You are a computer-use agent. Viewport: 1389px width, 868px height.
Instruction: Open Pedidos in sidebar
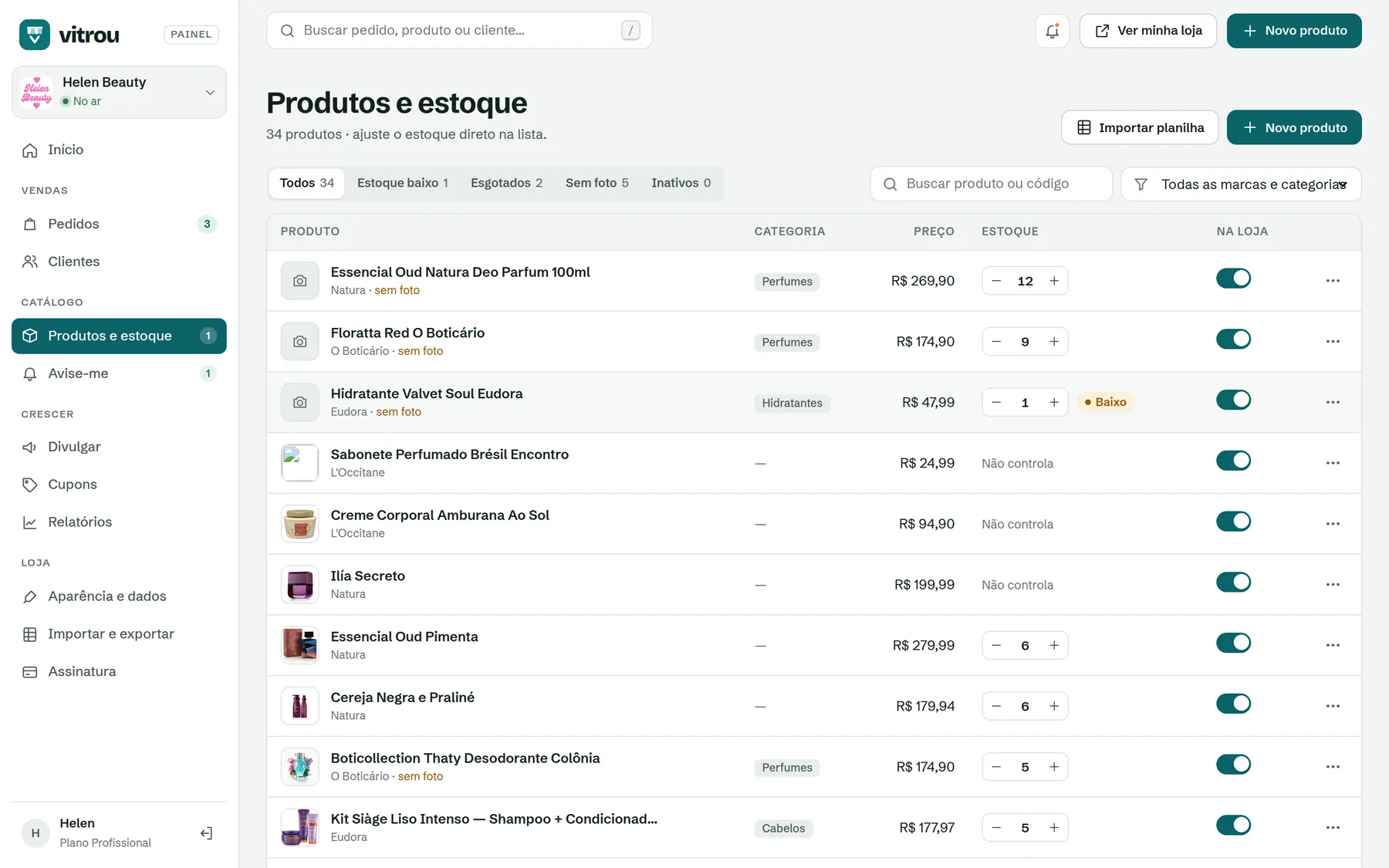pos(119,224)
